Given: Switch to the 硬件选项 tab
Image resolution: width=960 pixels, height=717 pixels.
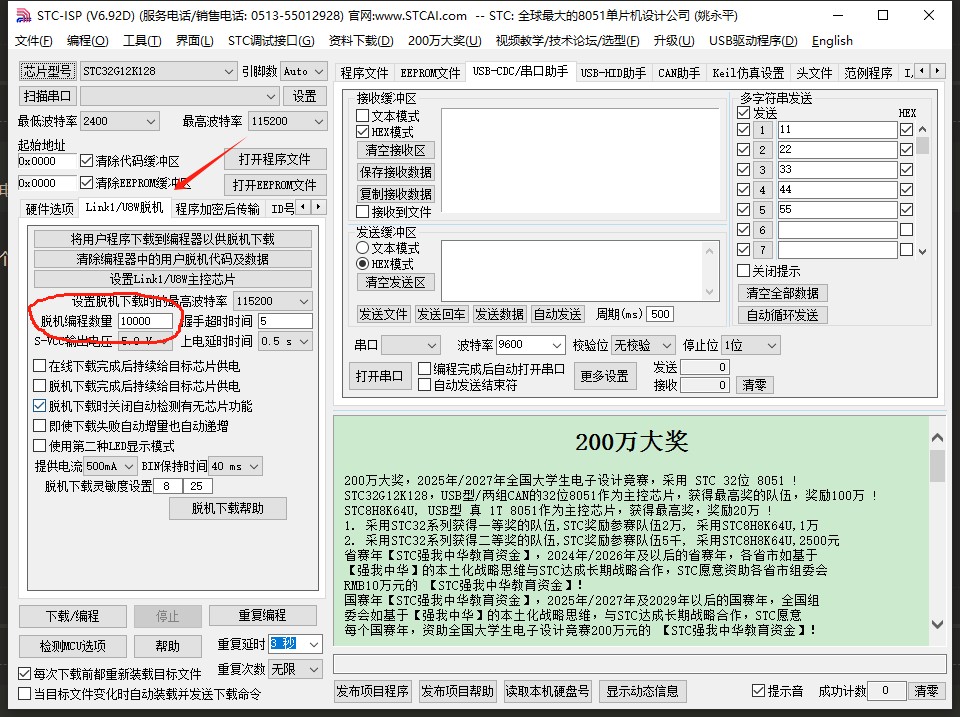Looking at the screenshot, I should coord(50,209).
